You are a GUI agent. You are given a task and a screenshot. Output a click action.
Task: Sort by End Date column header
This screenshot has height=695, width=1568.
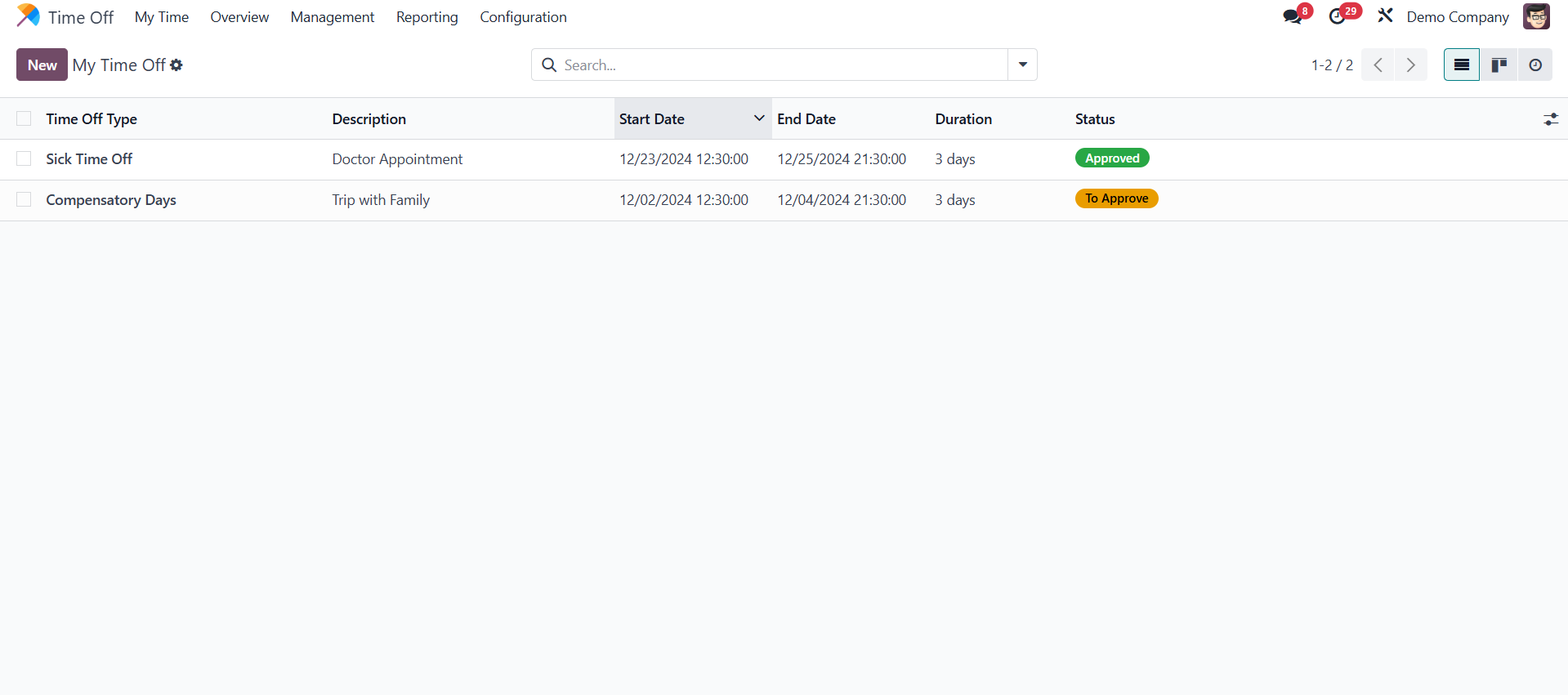[x=806, y=119]
